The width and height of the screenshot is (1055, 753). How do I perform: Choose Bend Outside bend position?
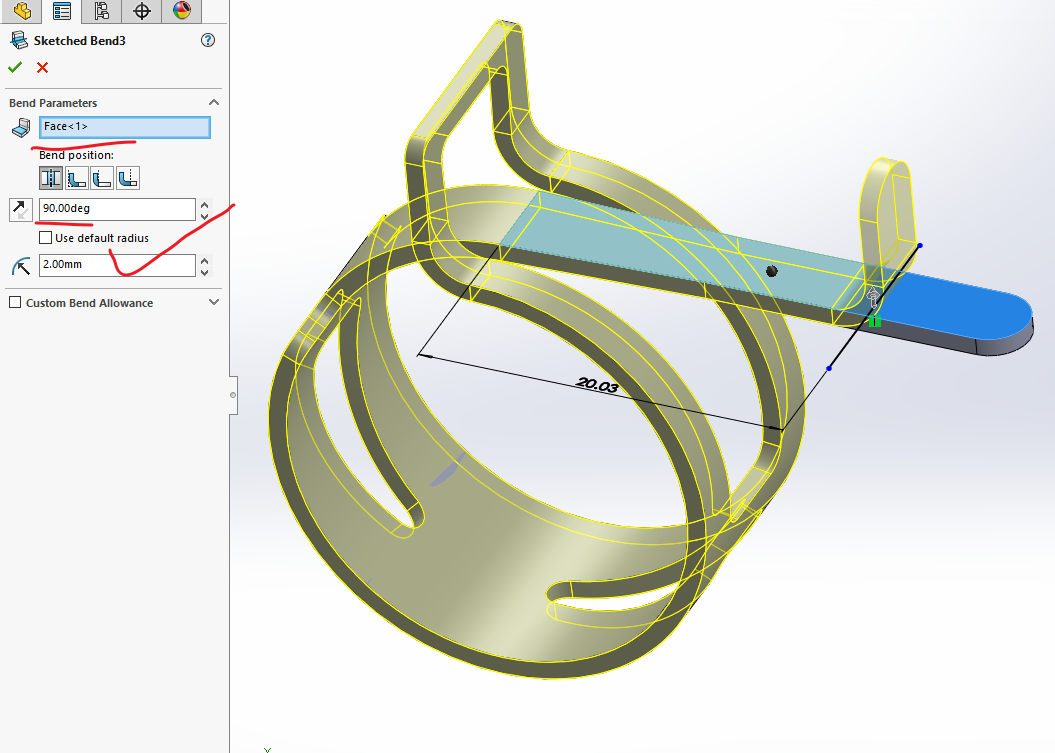128,178
